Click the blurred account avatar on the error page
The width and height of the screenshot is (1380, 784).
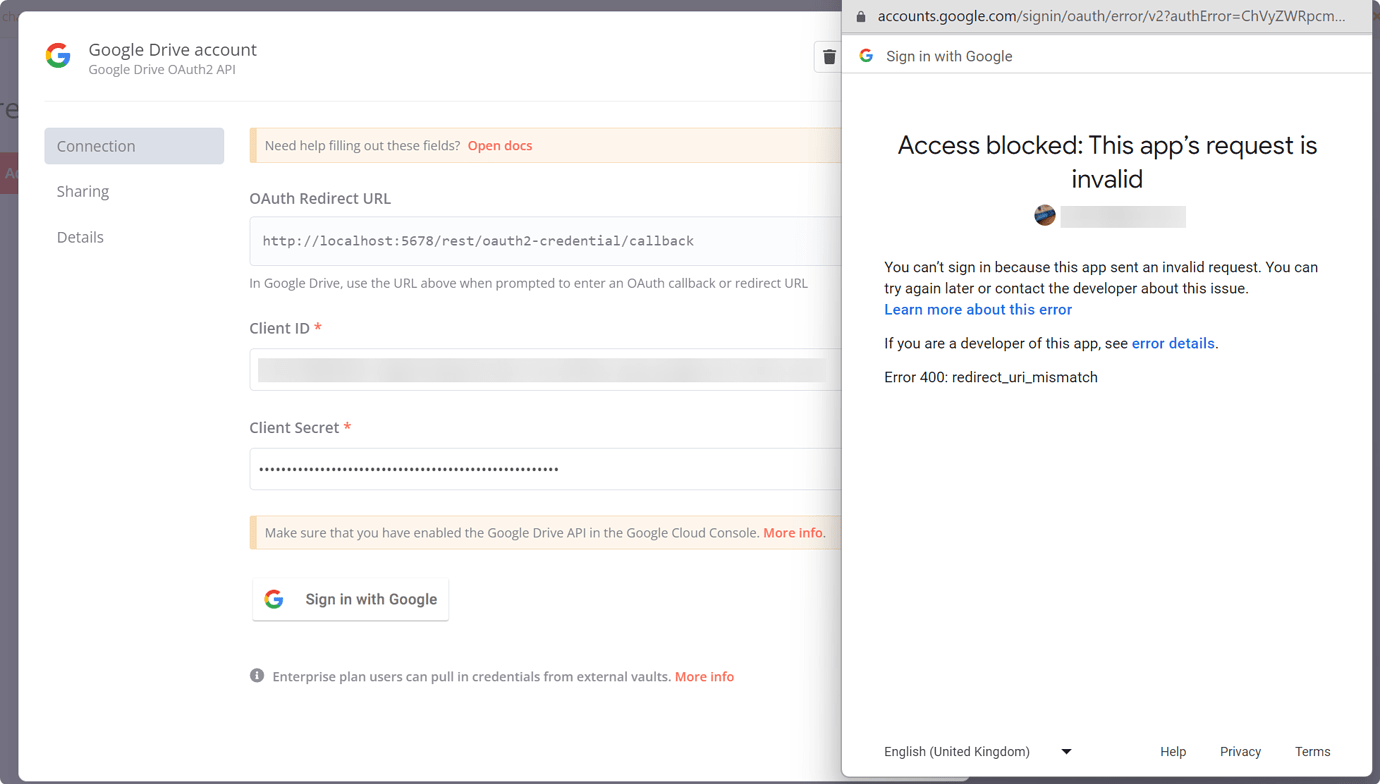click(1044, 215)
